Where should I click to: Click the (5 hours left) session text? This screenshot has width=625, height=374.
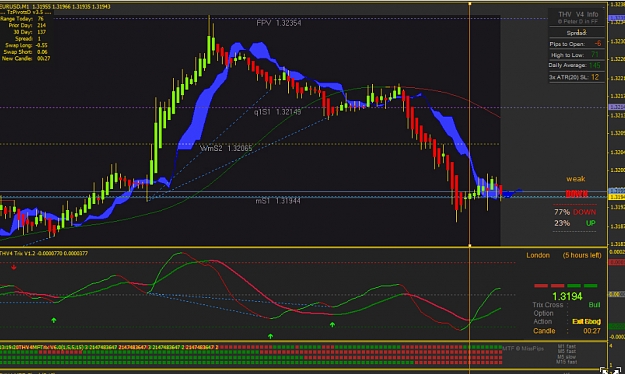(x=582, y=255)
